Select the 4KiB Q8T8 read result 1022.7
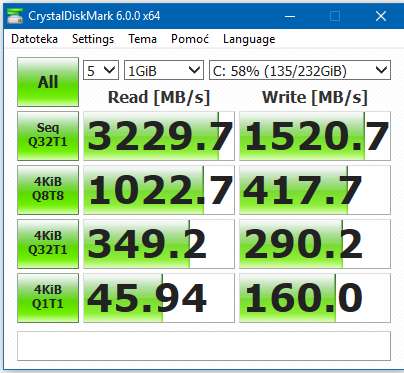Image resolution: width=404 pixels, height=373 pixels. [x=159, y=190]
